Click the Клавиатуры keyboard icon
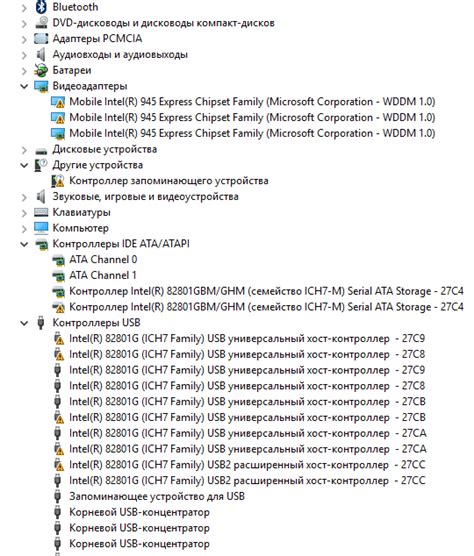The image size is (474, 556). [41, 212]
